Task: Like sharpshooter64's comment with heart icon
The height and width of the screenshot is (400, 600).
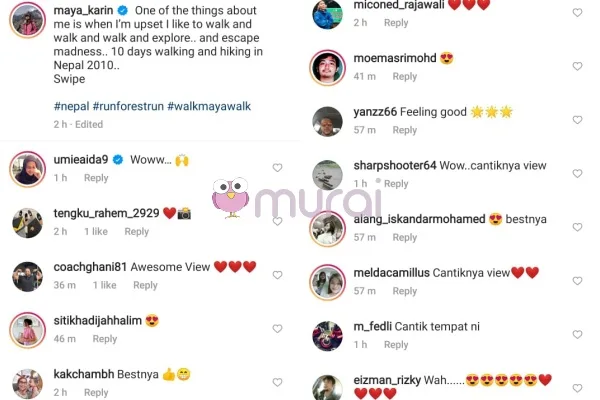Action: click(x=577, y=173)
